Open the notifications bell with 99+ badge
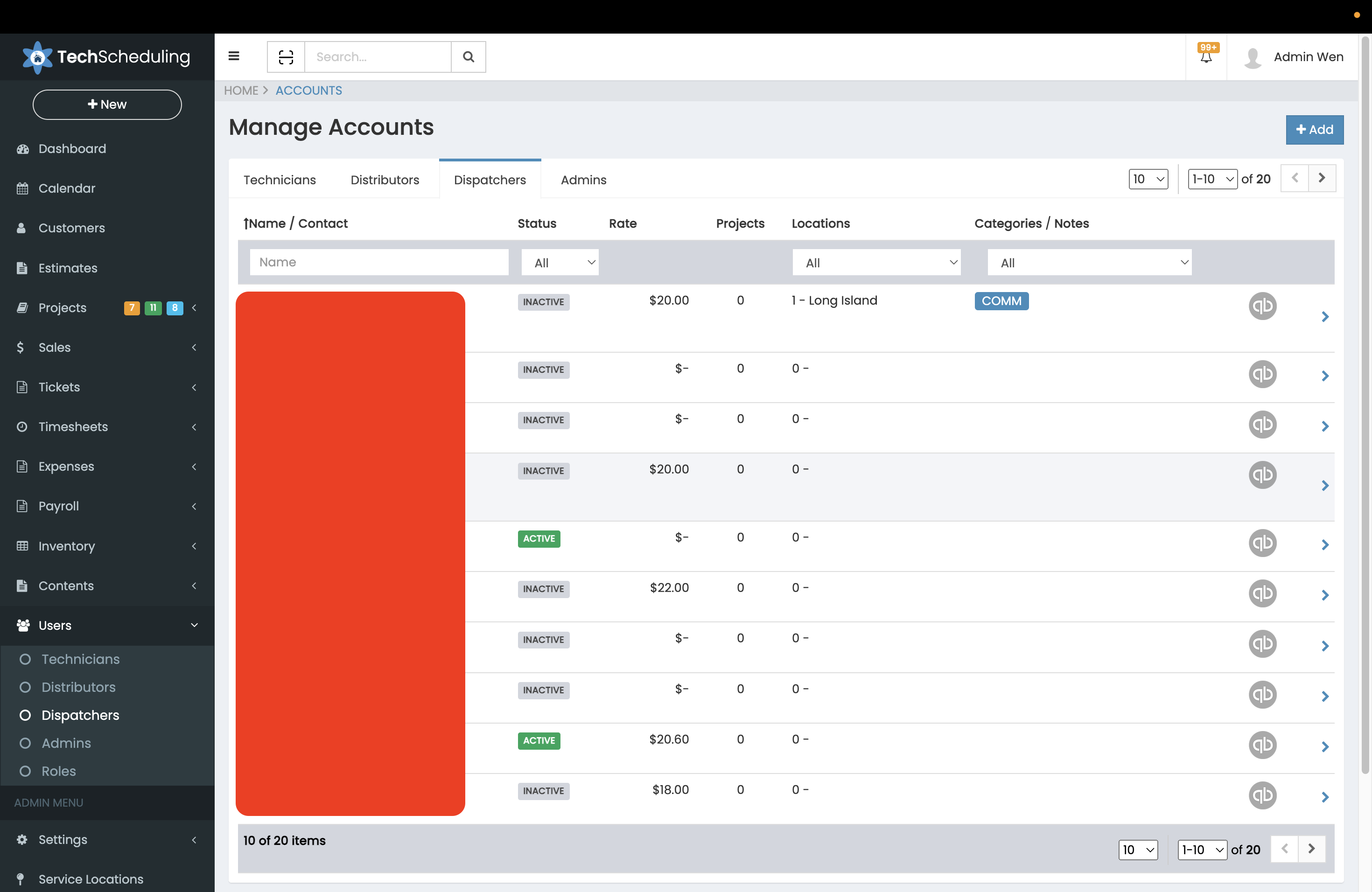The width and height of the screenshot is (1372, 892). pos(1206,56)
